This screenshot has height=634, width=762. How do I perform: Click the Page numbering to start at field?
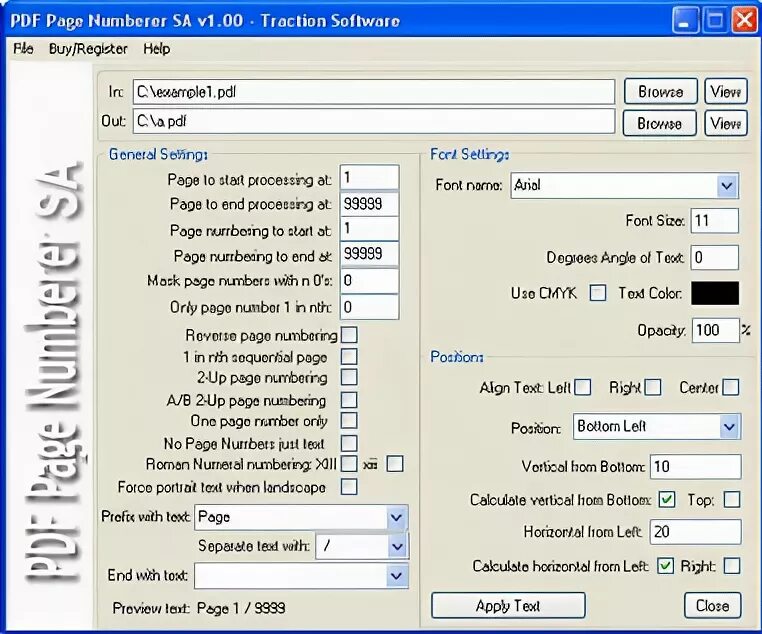369,228
